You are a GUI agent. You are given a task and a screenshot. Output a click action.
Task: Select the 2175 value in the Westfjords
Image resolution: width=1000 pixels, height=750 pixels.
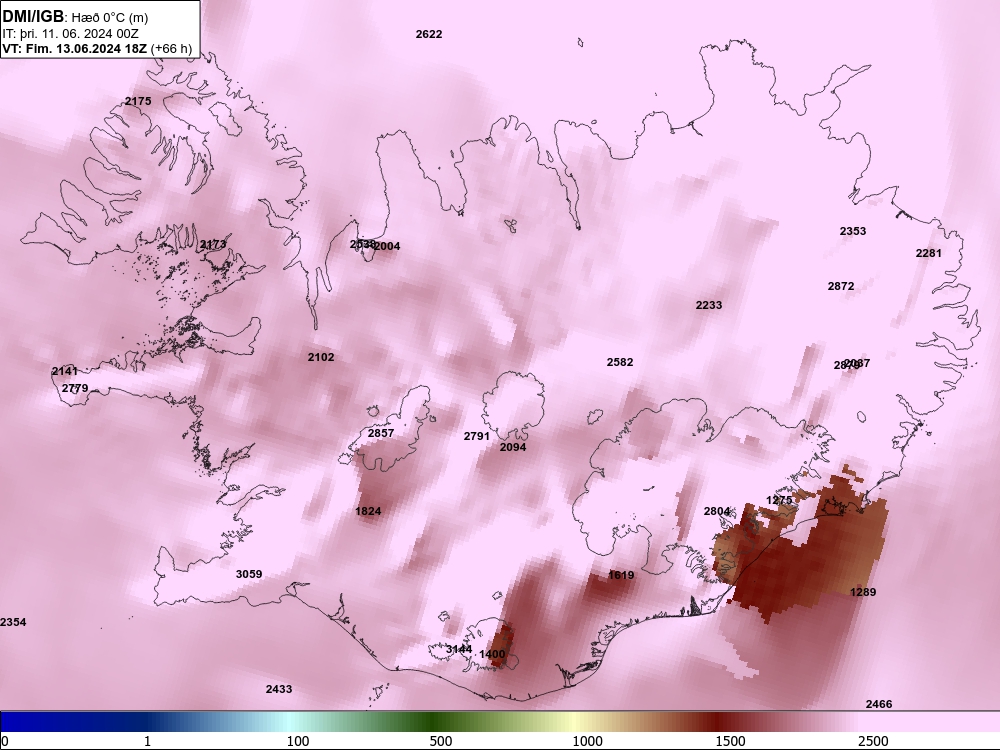click(138, 101)
